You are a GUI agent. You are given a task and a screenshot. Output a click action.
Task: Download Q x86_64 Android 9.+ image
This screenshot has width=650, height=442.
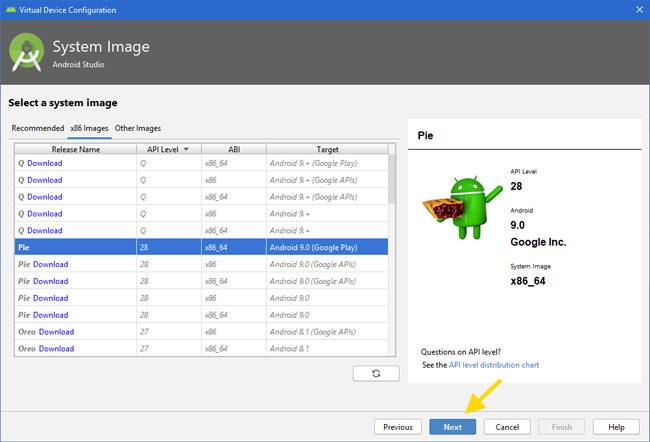point(45,231)
